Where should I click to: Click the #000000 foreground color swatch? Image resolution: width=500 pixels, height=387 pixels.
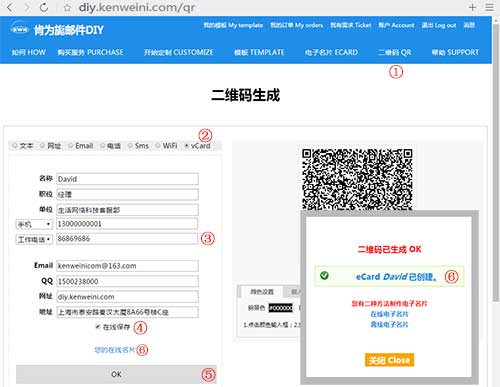pos(281,308)
